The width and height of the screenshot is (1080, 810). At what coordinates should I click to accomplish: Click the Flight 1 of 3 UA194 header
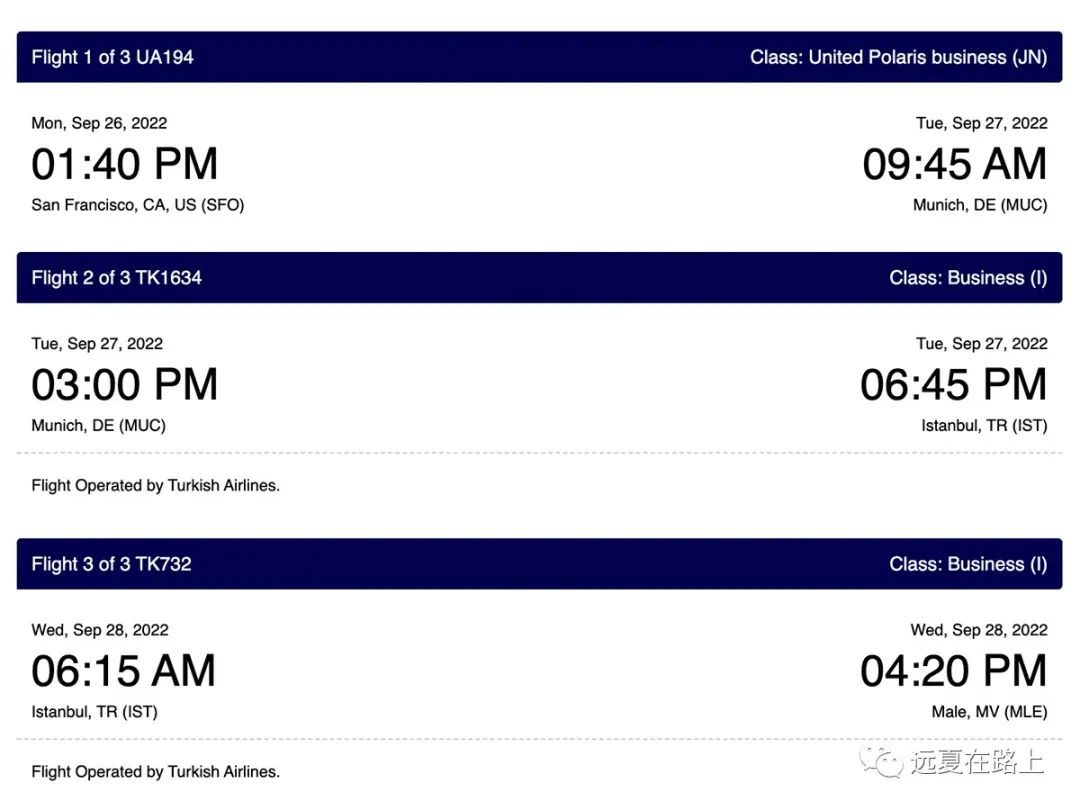112,57
